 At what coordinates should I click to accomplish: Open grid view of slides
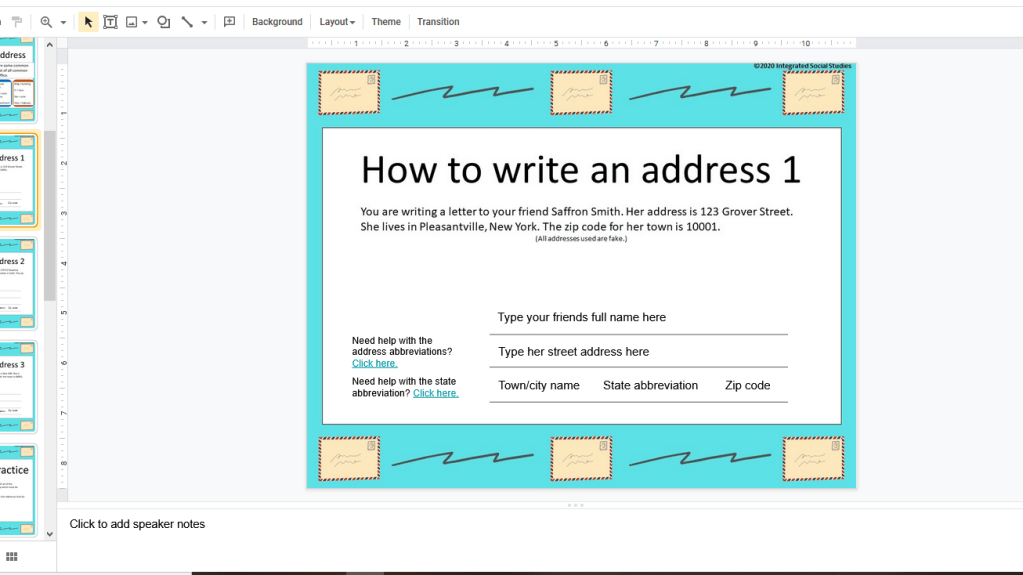12,556
